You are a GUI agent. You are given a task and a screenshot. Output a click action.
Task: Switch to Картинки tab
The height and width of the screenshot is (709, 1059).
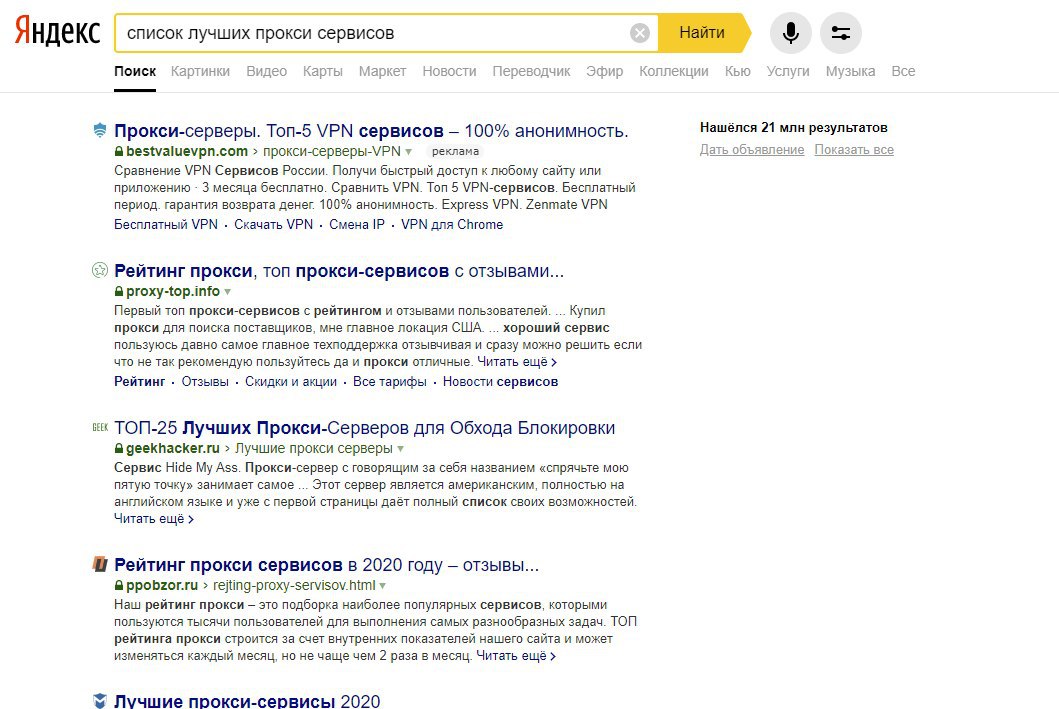point(200,71)
